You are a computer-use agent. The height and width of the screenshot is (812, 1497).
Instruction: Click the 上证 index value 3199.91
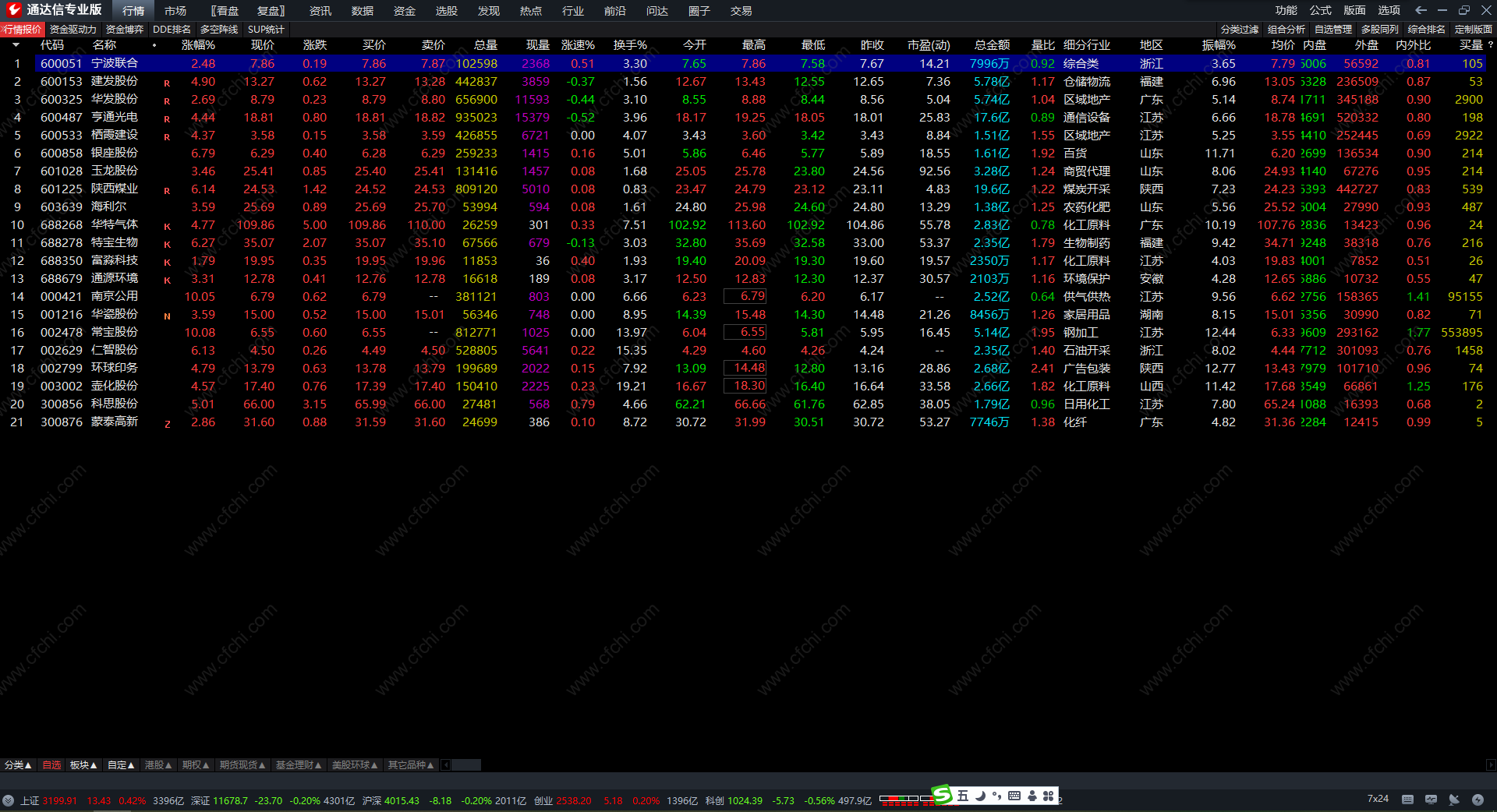(60, 800)
